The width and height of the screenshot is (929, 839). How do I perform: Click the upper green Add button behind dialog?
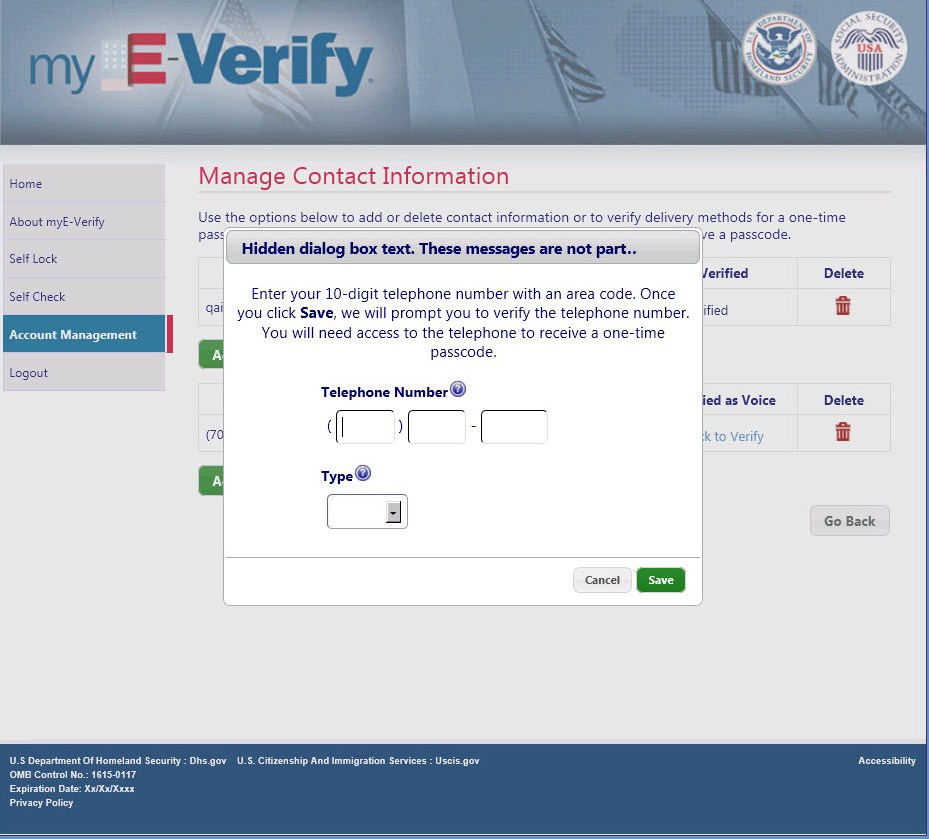(212, 354)
